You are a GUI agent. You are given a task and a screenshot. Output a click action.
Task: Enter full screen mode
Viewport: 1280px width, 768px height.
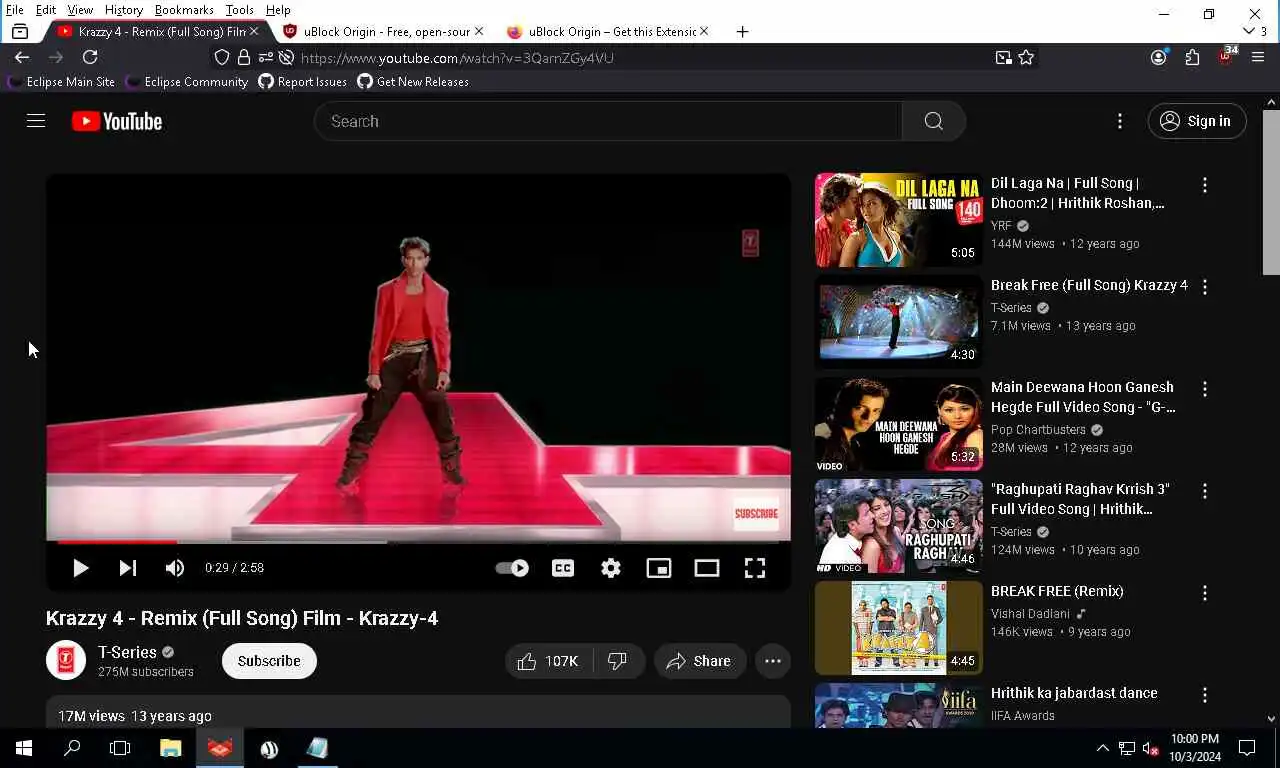pos(755,568)
